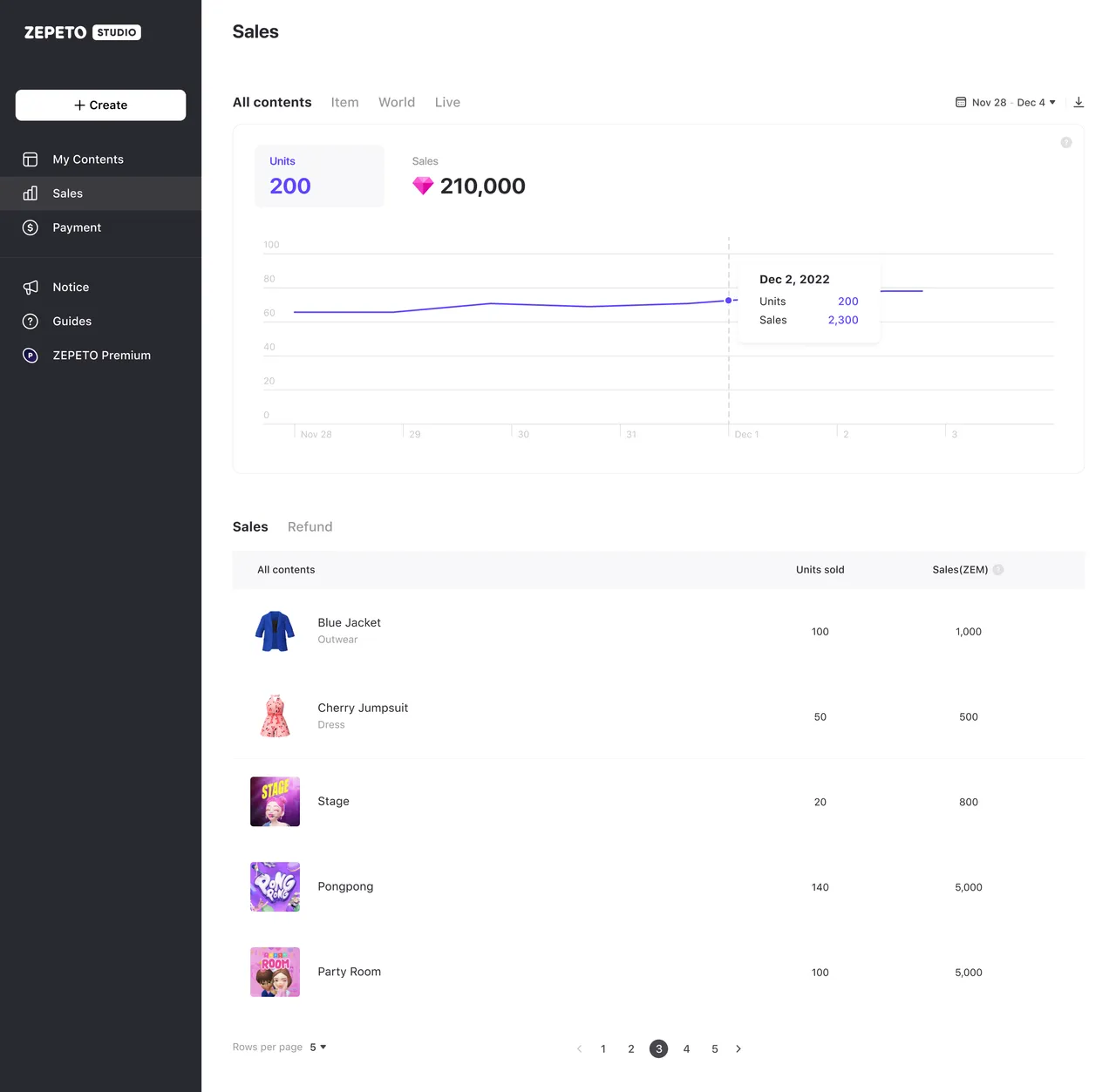Click the Notice megaphone icon
This screenshot has width=1116, height=1092.
(x=31, y=287)
